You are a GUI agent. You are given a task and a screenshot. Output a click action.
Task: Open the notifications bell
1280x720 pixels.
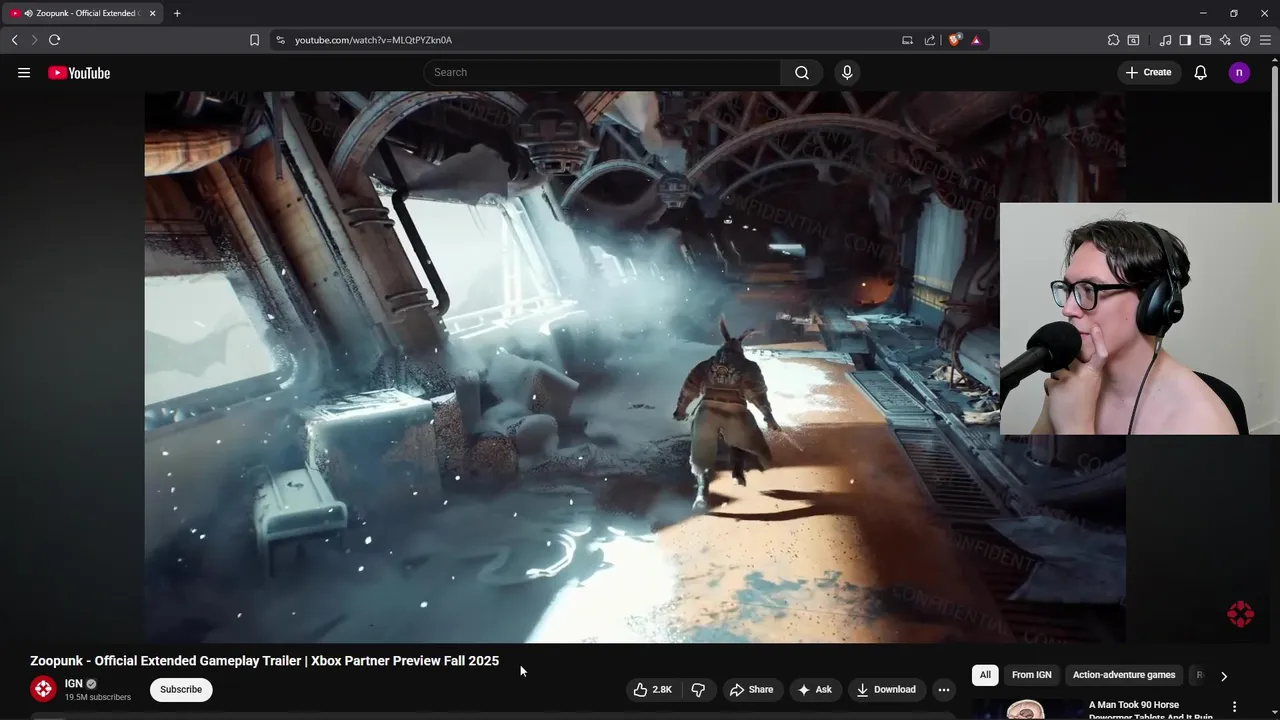click(1200, 72)
